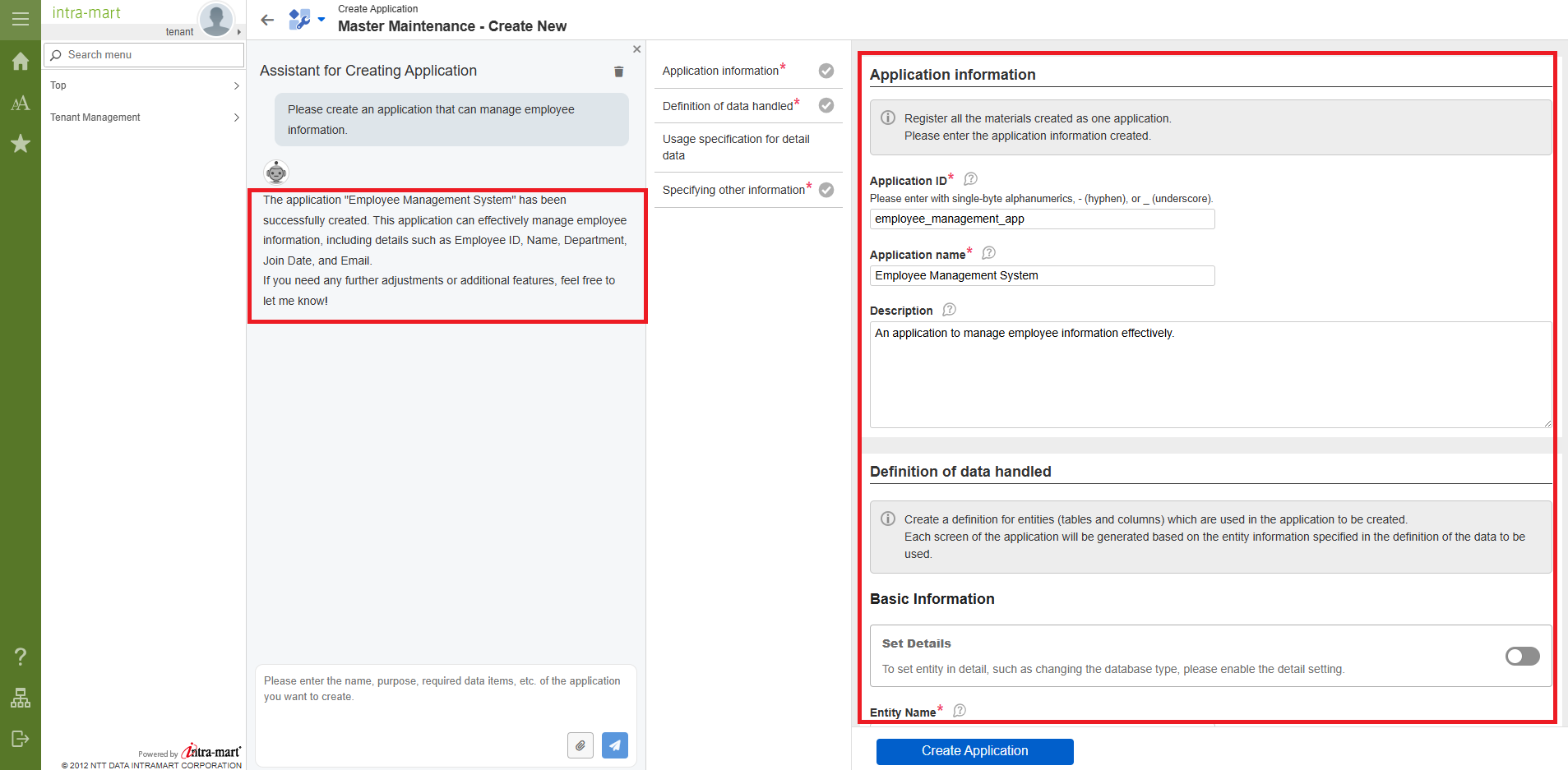The height and width of the screenshot is (770, 1568).
Task: Expand the Top menu item
Action: click(x=144, y=85)
